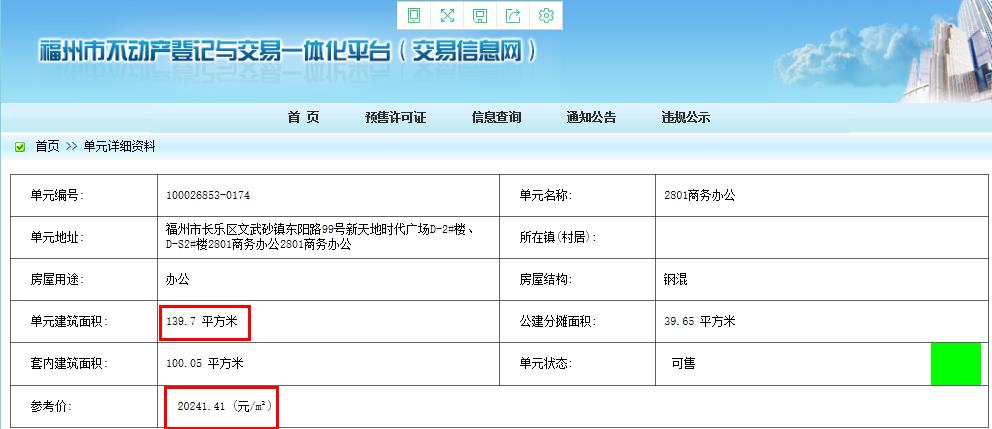Click the unit name 2801商务办公 value
Viewport: 992px width, 429px height.
pyautogui.click(x=700, y=196)
